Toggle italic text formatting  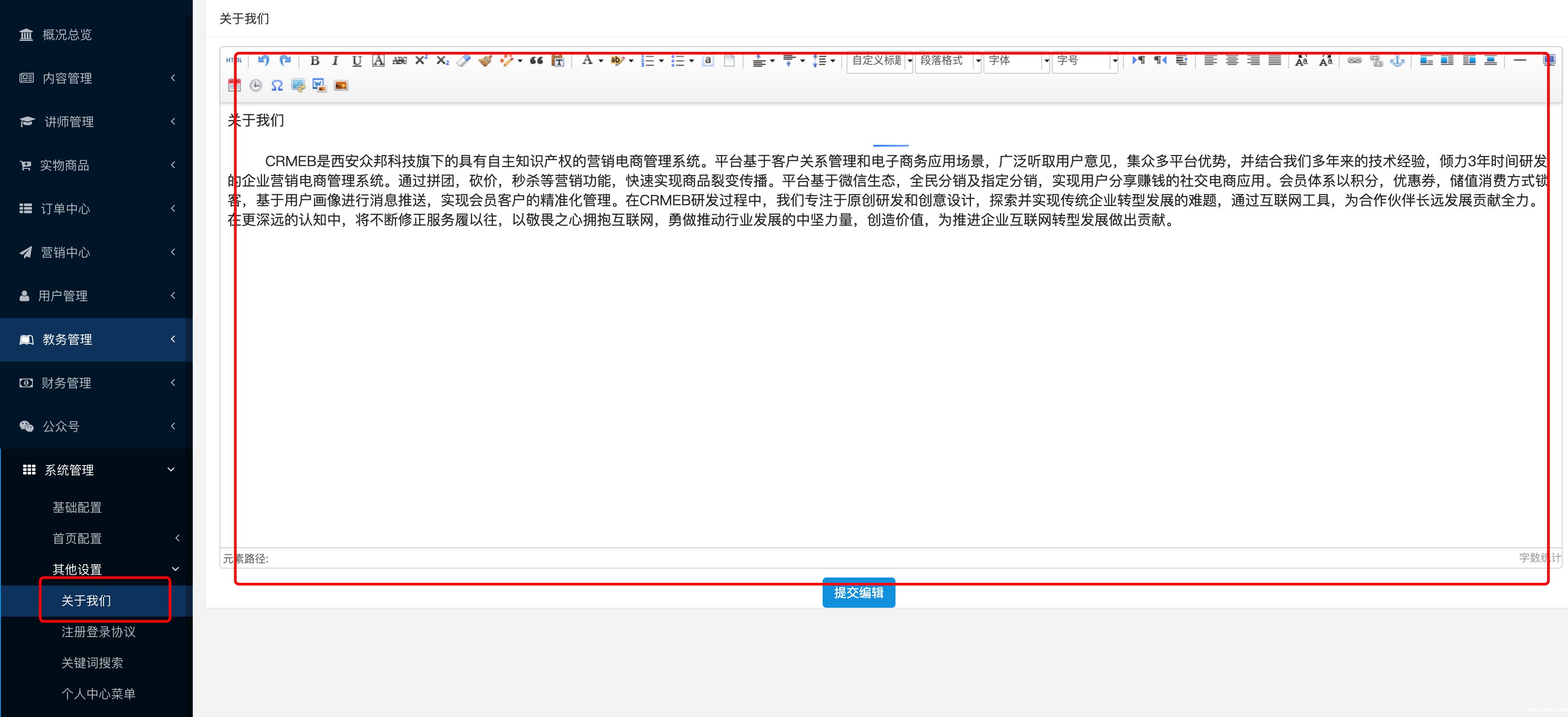(335, 60)
